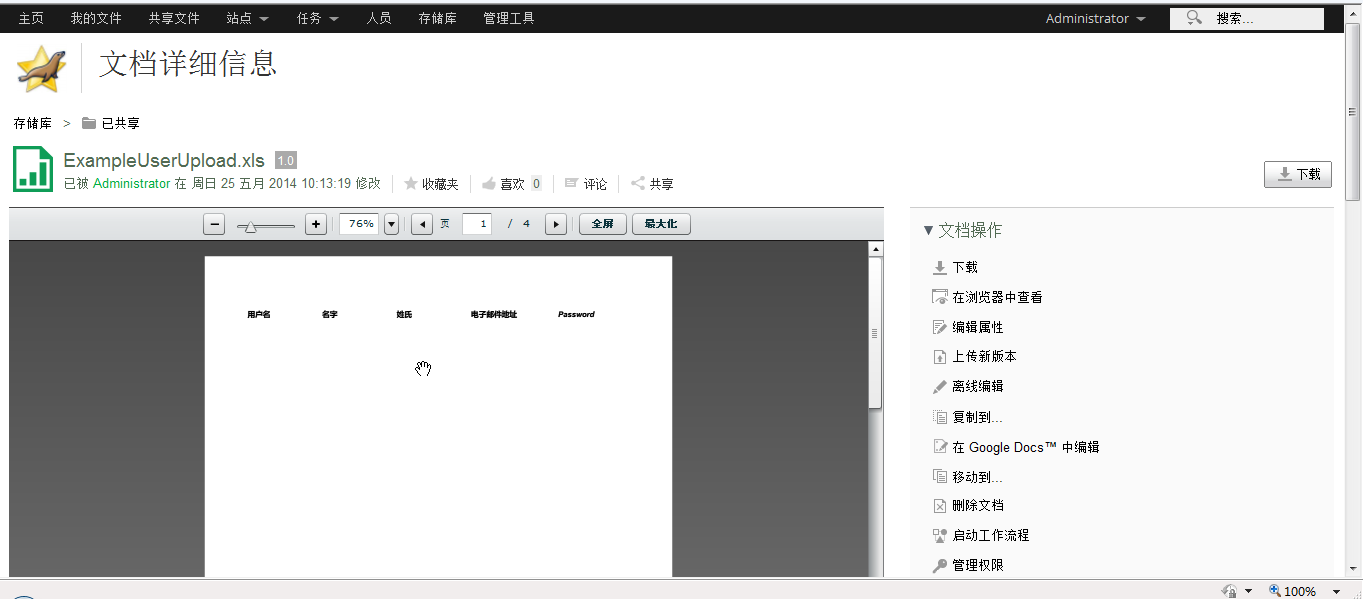The image size is (1363, 599).
Task: Click the 用户名 header in preview
Action: (259, 314)
